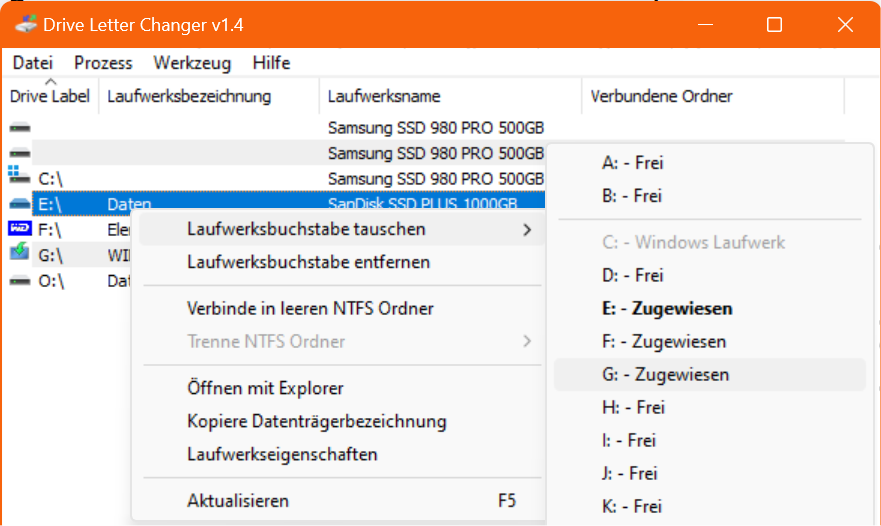
Task: Maximize the Drive Letter Changer window
Action: click(774, 25)
